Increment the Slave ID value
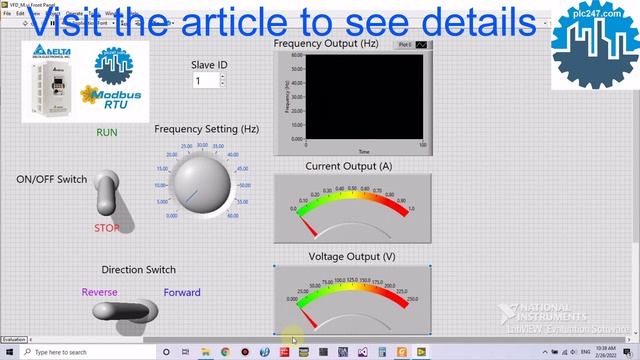This screenshot has width=640, height=360. [222, 77]
